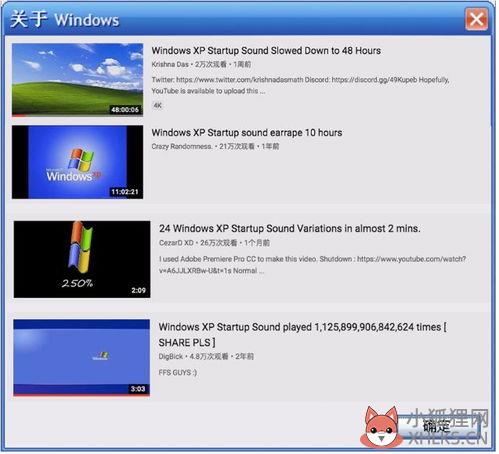Open the green hill Bliss wallpaper video thumbnail
The image size is (499, 454).
[x=77, y=80]
